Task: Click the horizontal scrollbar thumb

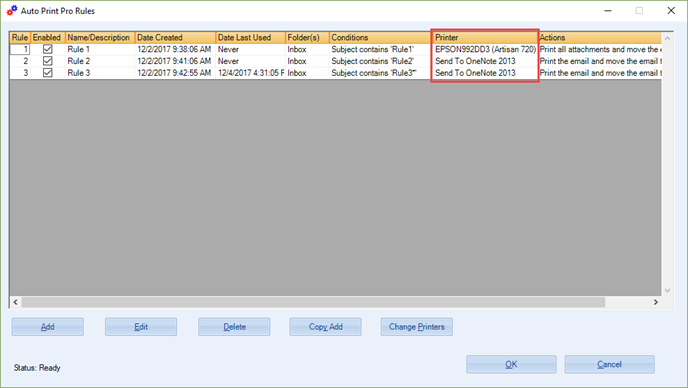Action: click(x=313, y=302)
